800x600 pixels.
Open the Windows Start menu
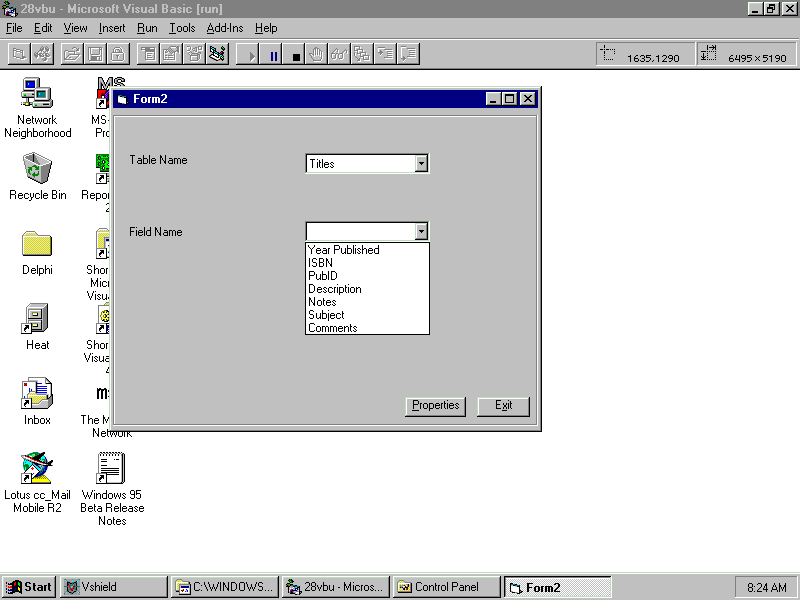pyautogui.click(x=29, y=587)
